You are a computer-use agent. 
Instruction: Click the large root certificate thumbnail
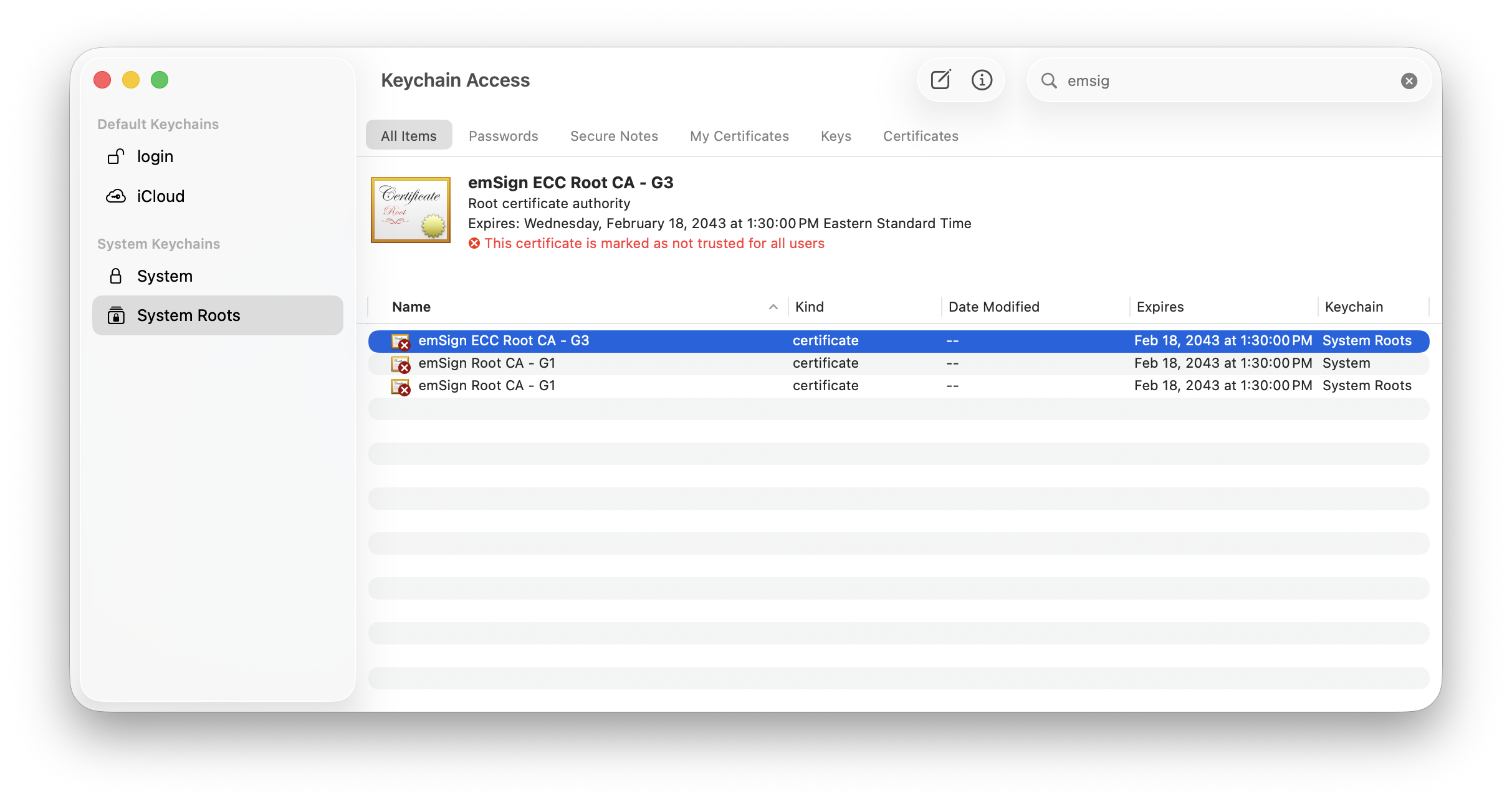coord(411,210)
